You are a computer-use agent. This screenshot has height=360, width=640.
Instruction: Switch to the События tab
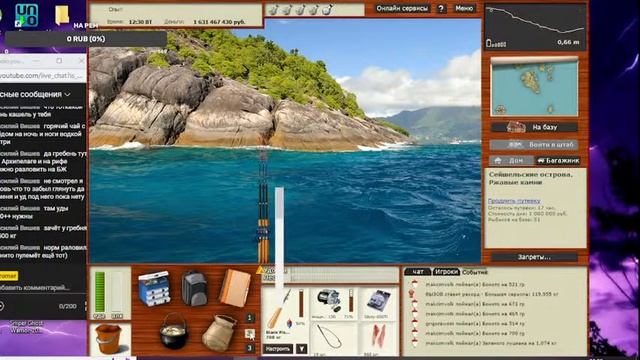475,272
